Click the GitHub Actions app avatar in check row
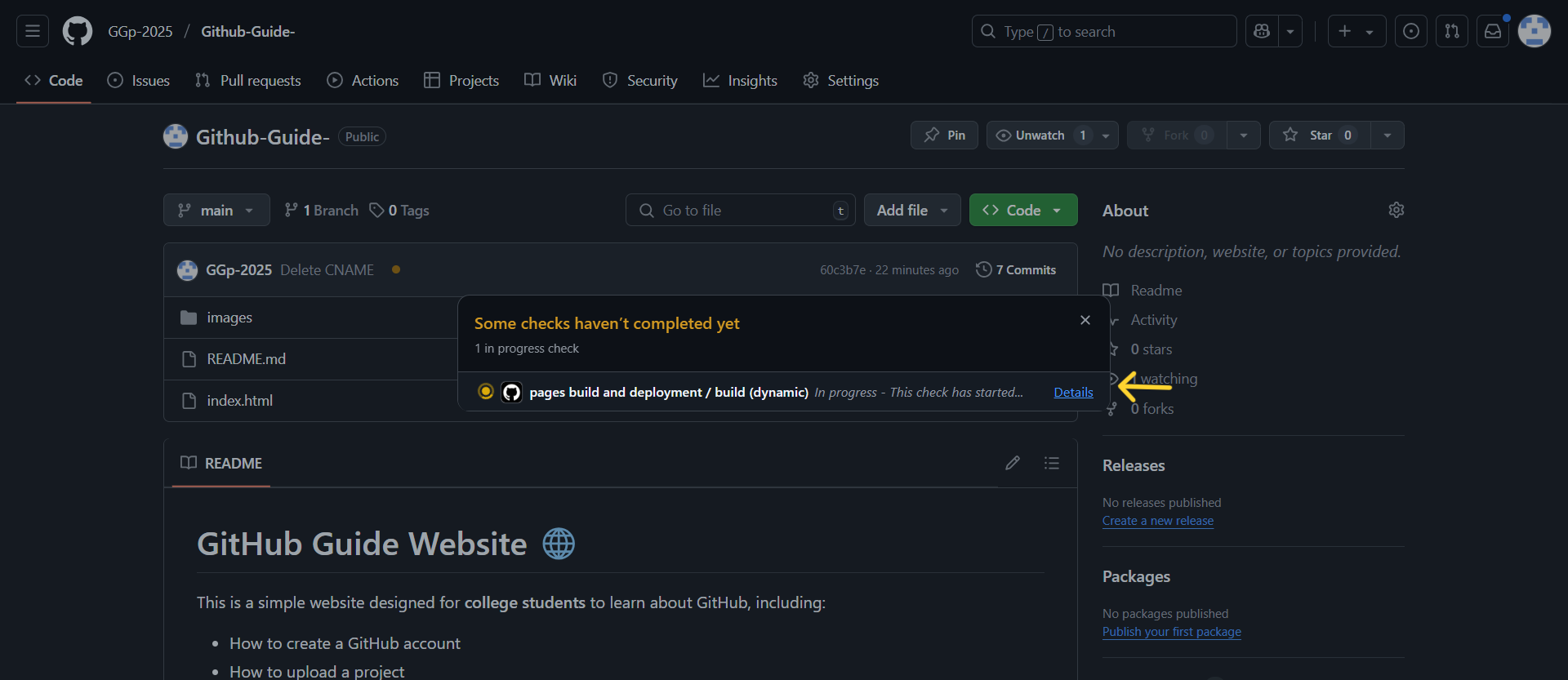Viewport: 1568px width, 680px height. [511, 392]
